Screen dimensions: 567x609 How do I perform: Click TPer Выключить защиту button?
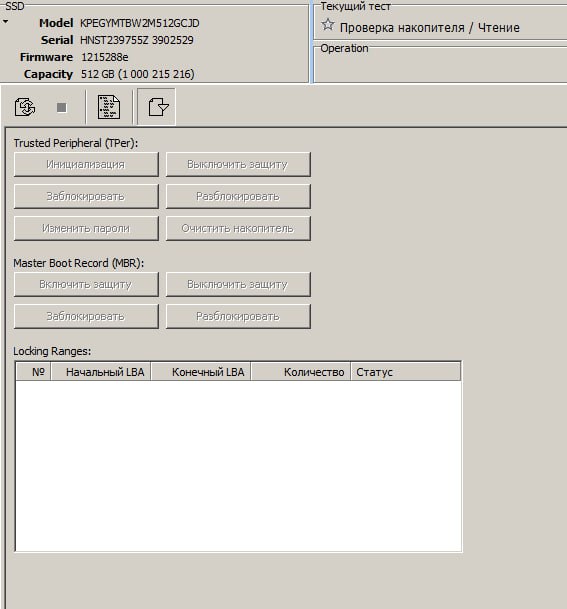click(238, 164)
